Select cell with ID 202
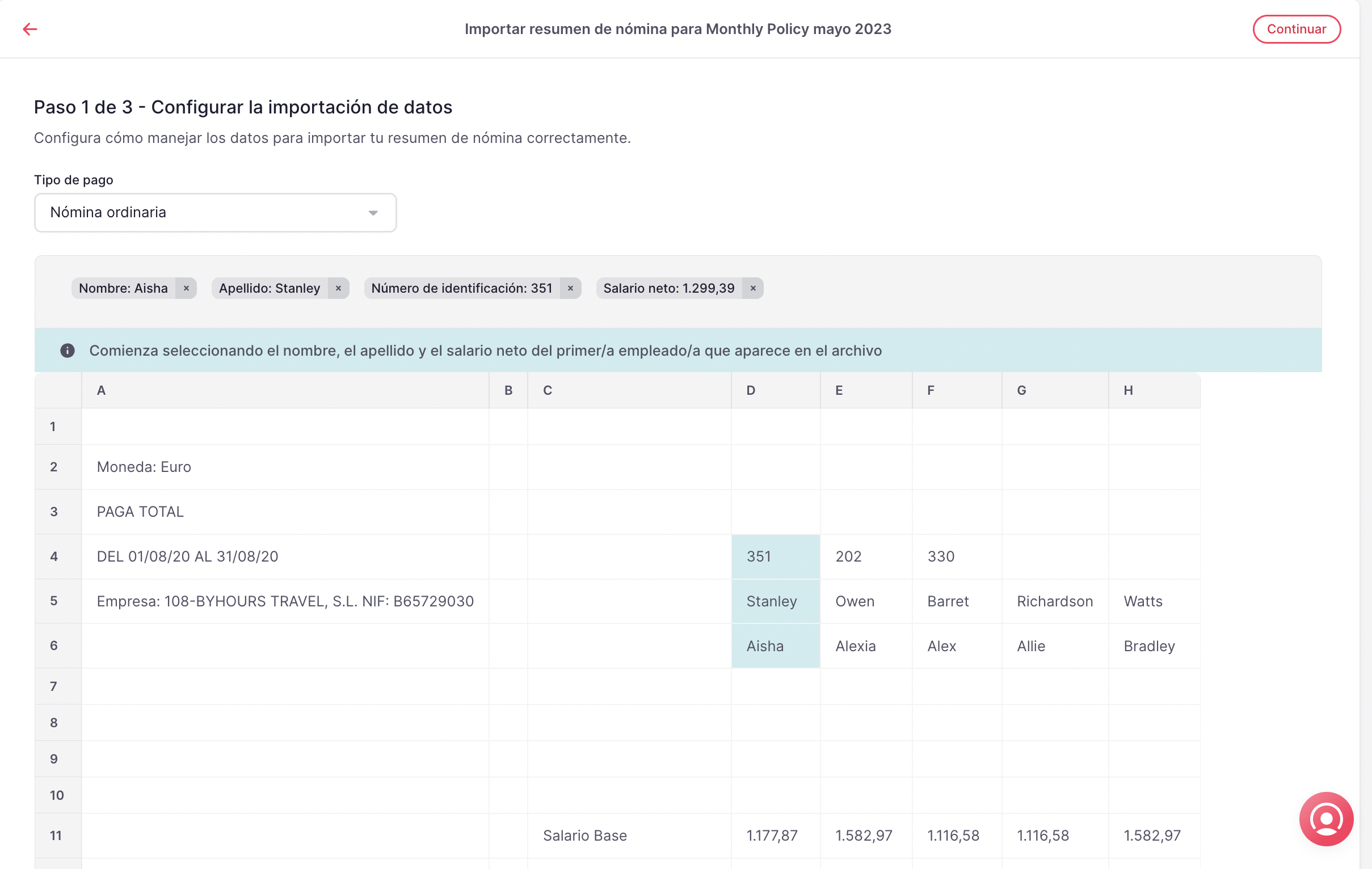This screenshot has height=869, width=1372. tap(866, 556)
